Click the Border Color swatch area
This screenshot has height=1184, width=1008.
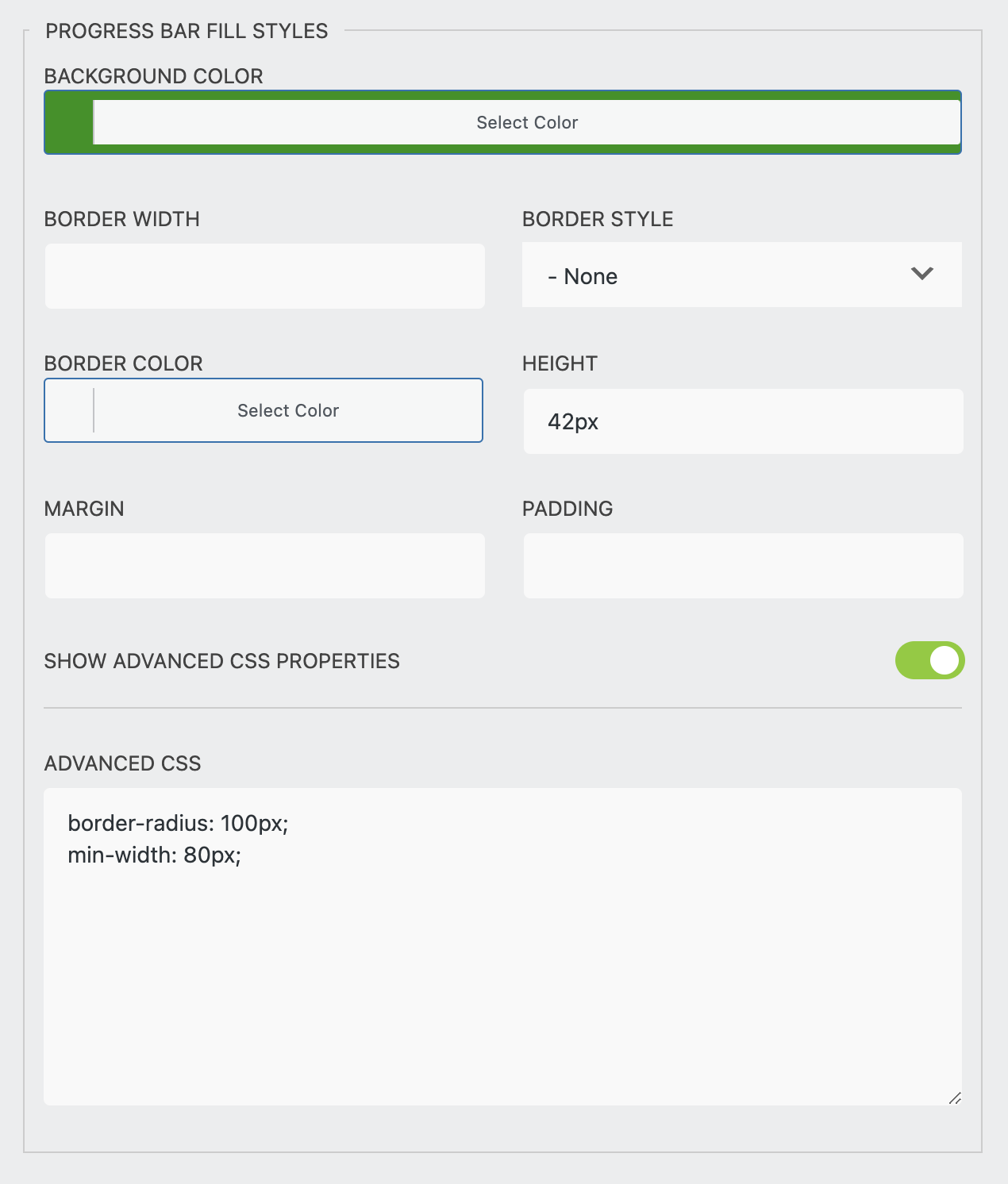70,410
